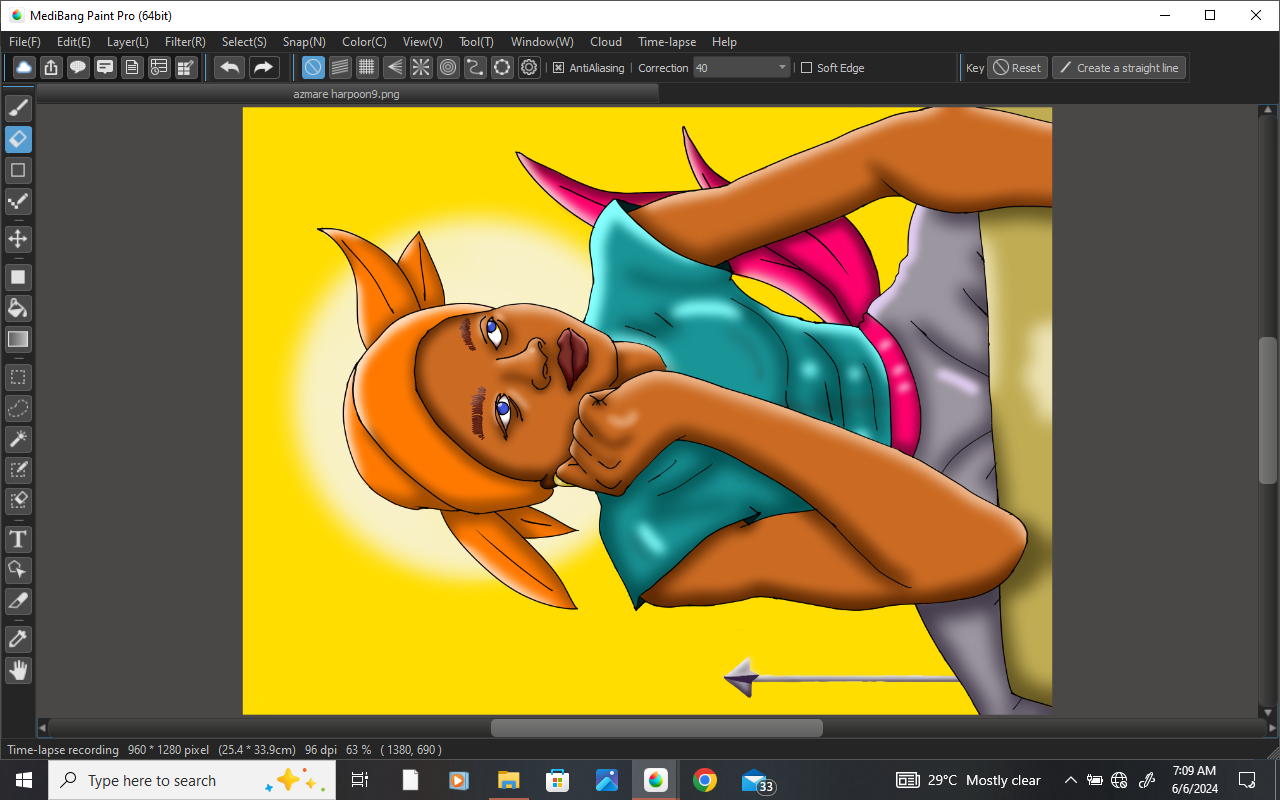
Task: Open the Correction value dropdown
Action: point(742,68)
